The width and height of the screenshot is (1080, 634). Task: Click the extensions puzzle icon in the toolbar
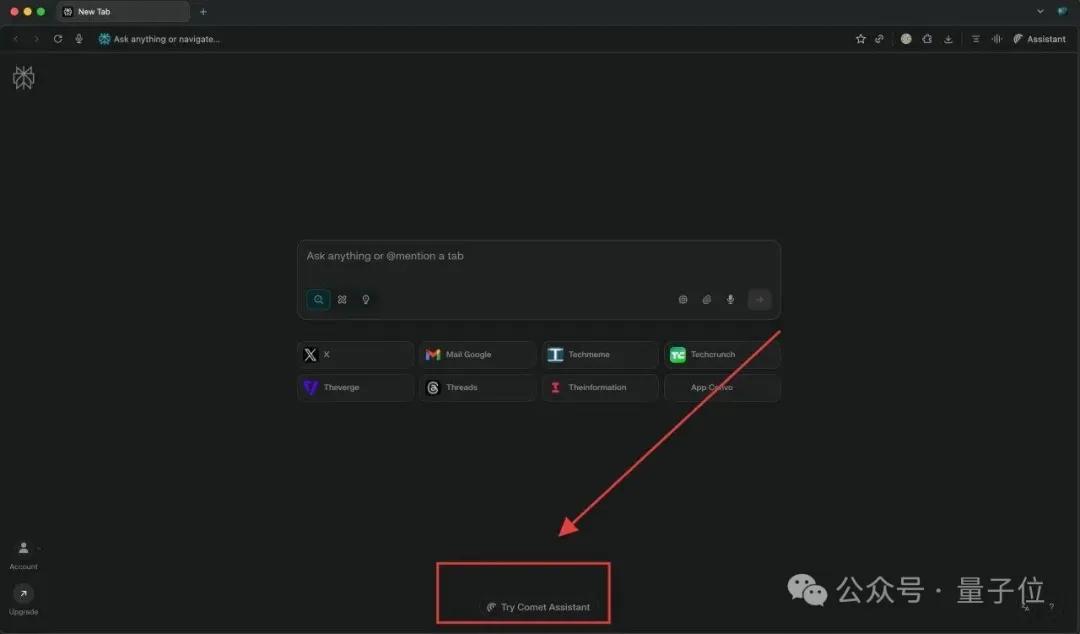pos(927,39)
